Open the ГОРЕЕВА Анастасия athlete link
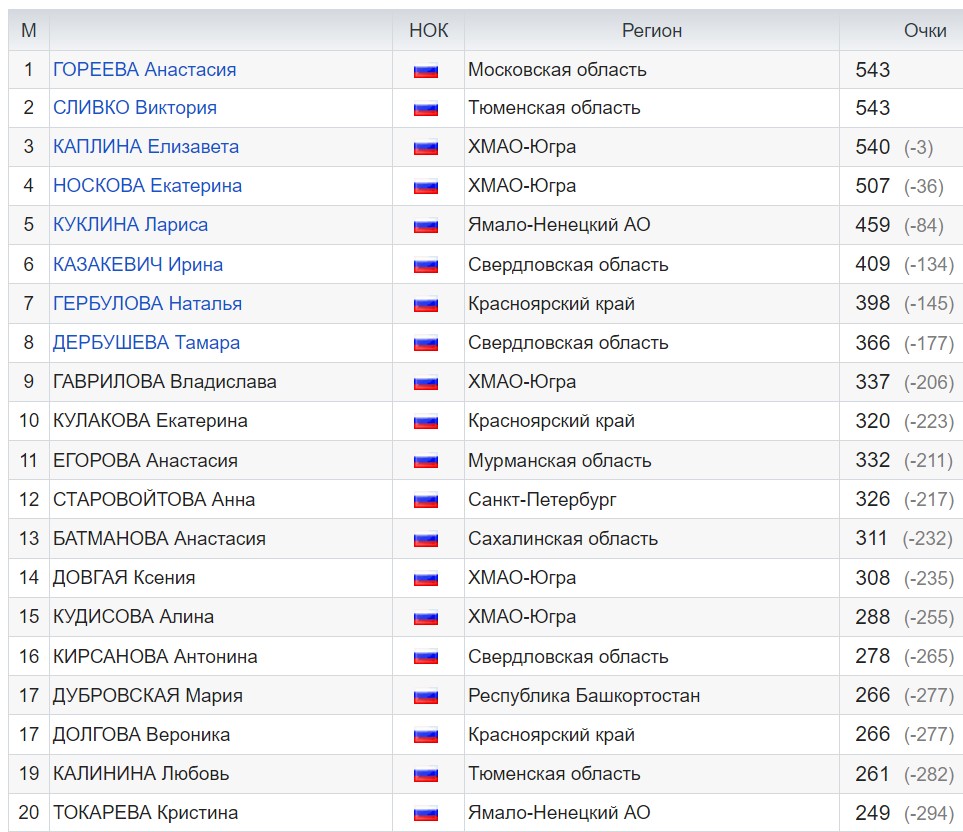The height and width of the screenshot is (832, 963). [x=144, y=70]
